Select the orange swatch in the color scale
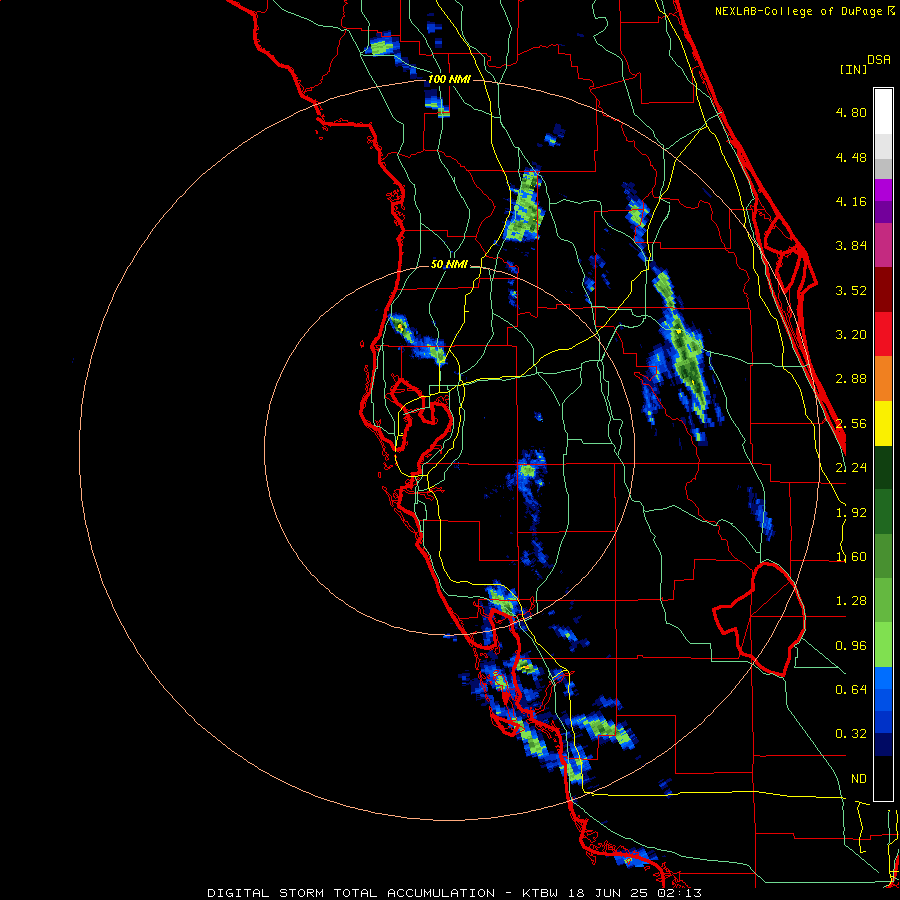Screen dimensions: 900x900 (x=883, y=379)
